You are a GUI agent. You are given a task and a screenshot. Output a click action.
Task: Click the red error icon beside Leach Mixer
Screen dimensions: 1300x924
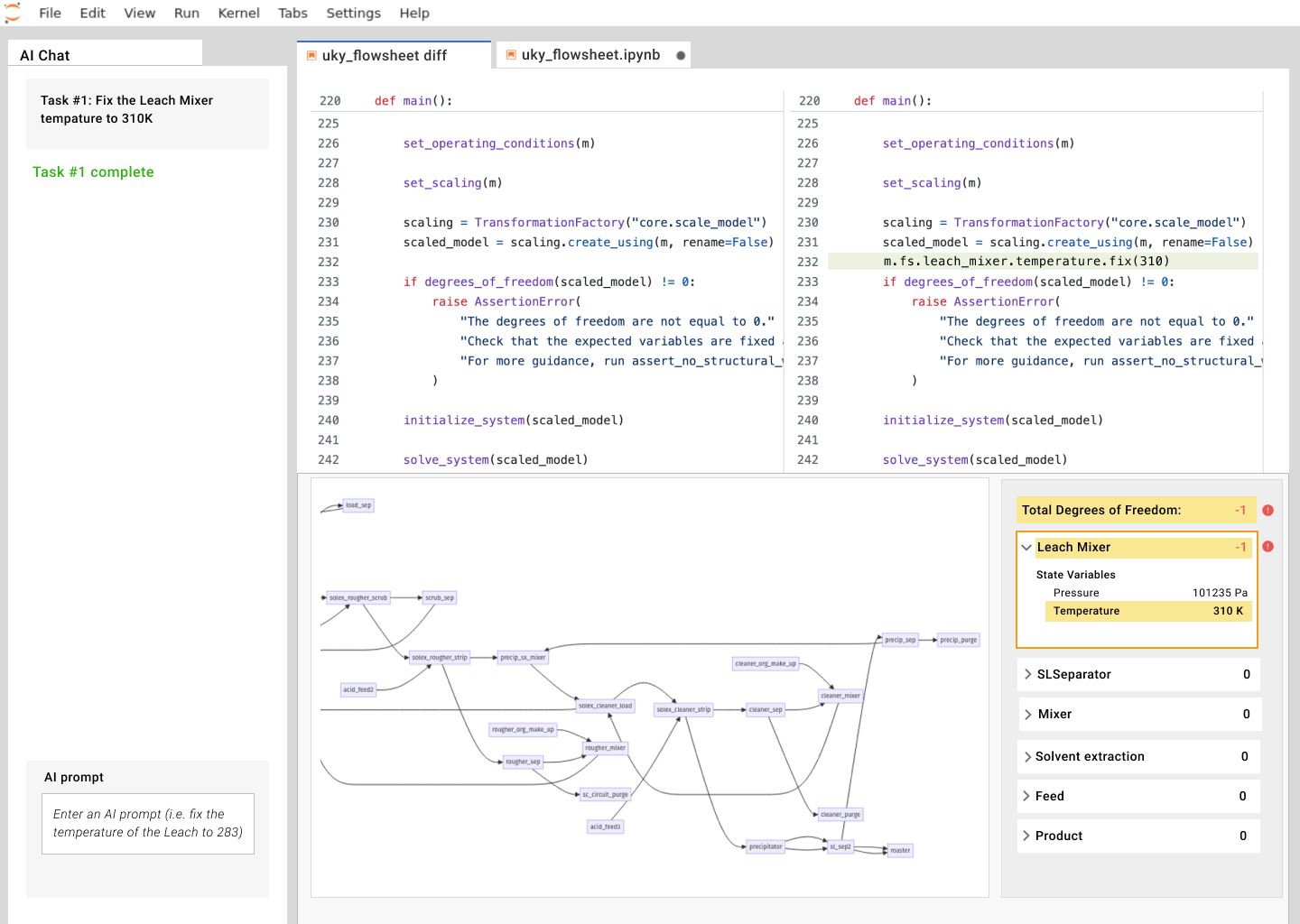point(1267,547)
